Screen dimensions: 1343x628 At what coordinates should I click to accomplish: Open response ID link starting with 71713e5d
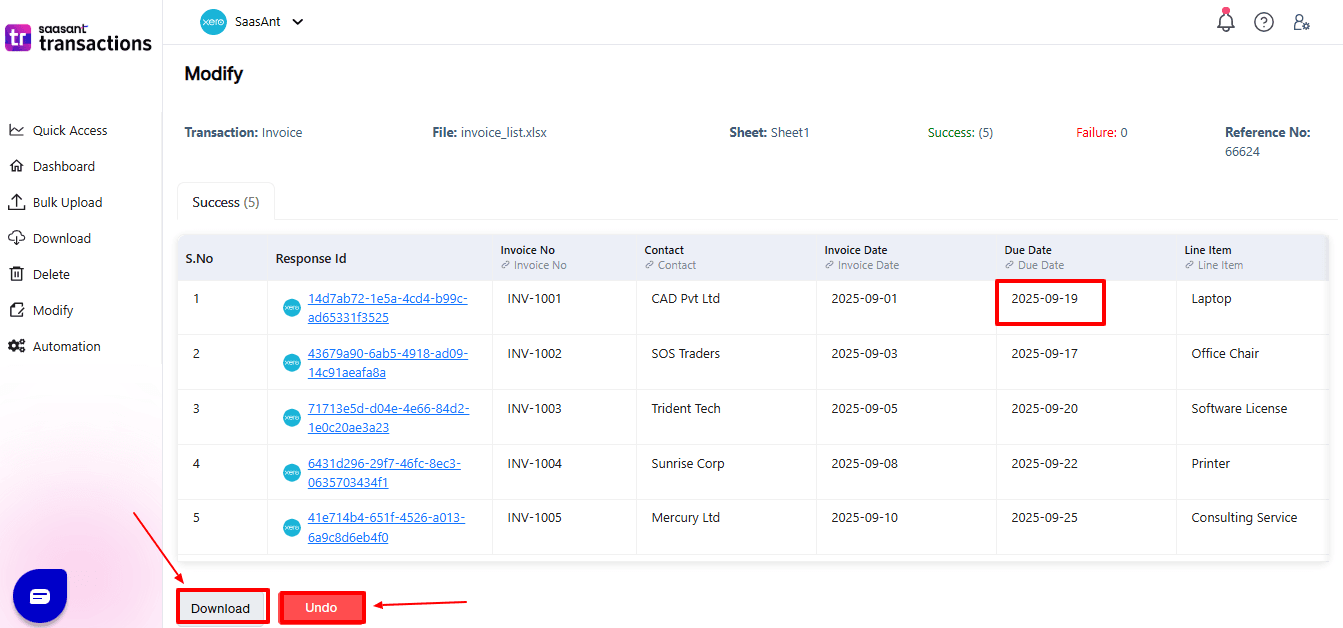388,417
